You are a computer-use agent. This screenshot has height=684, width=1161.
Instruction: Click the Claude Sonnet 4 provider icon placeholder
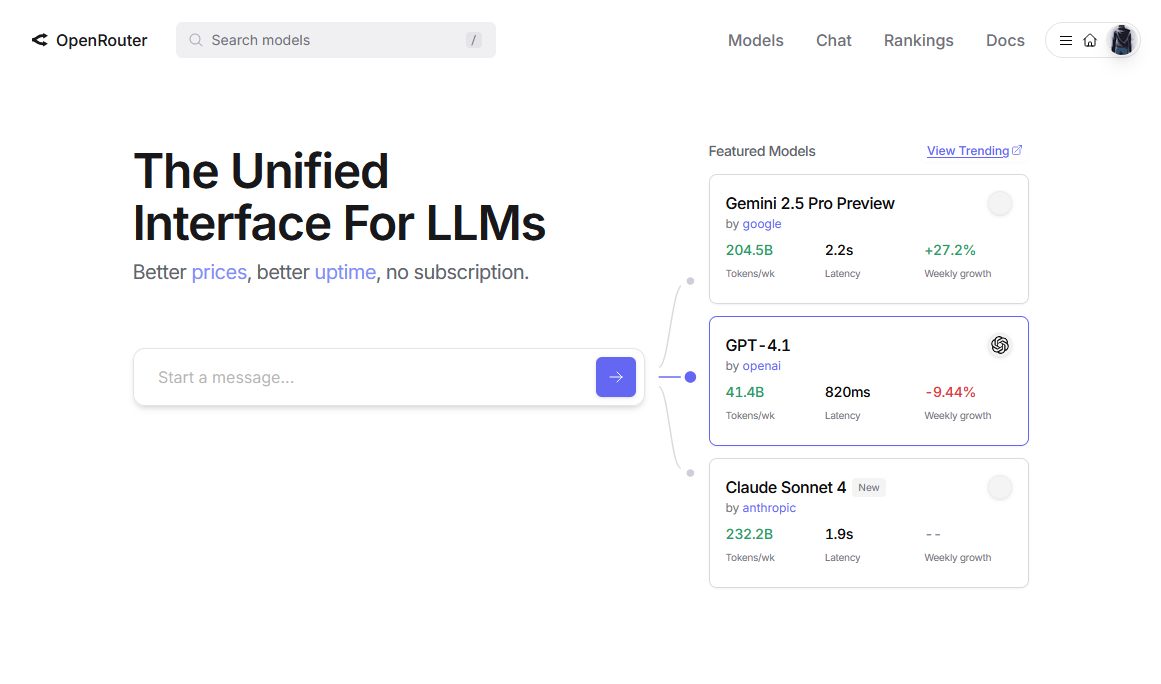tap(1000, 487)
